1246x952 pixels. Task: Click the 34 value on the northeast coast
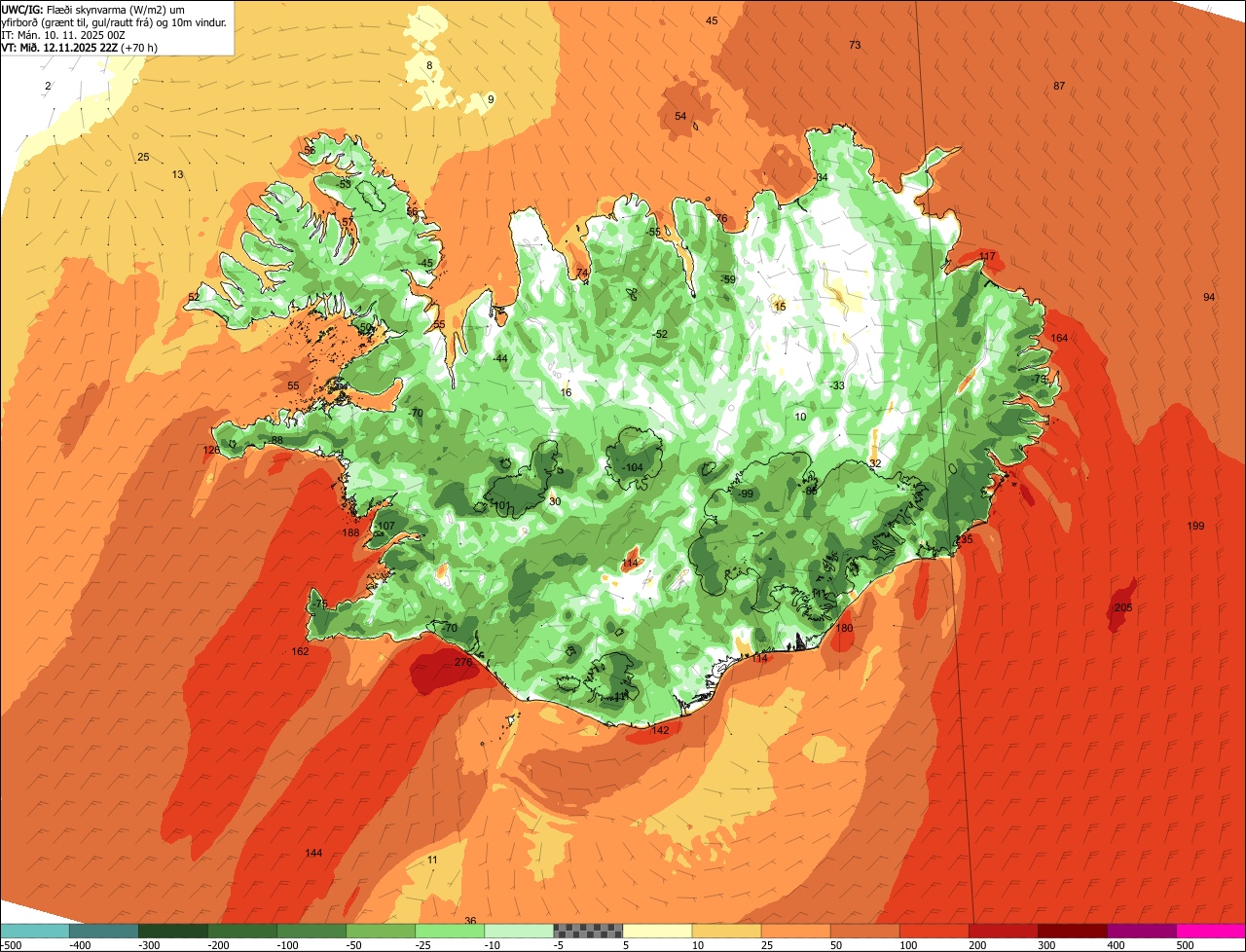click(x=822, y=177)
